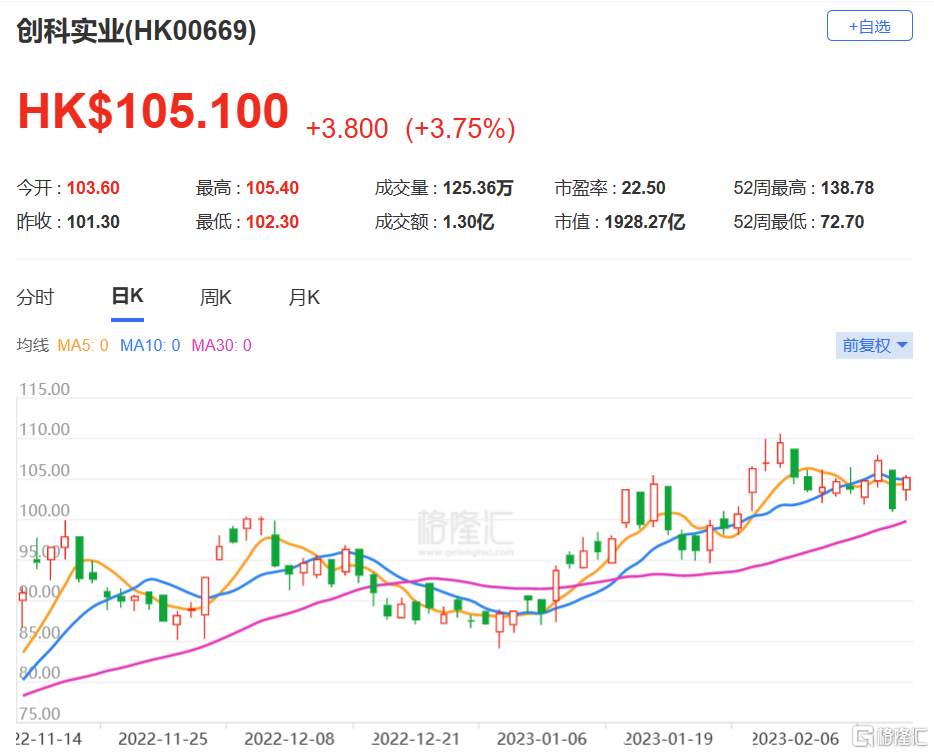Click the 2022-11-25 date axis label
Screen dimensions: 934x754
pyautogui.click(x=163, y=739)
